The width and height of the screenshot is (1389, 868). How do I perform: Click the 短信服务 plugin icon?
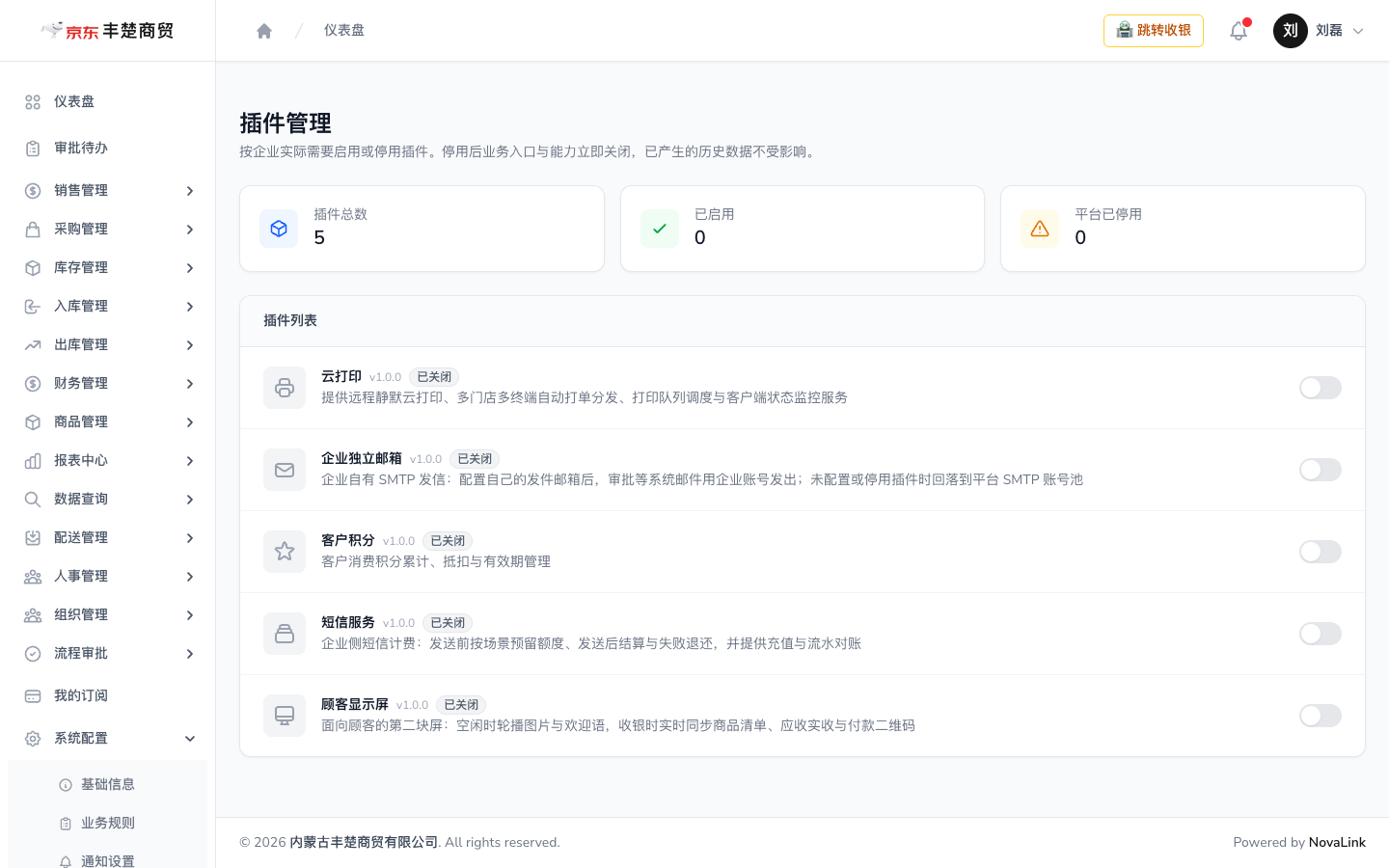285,634
